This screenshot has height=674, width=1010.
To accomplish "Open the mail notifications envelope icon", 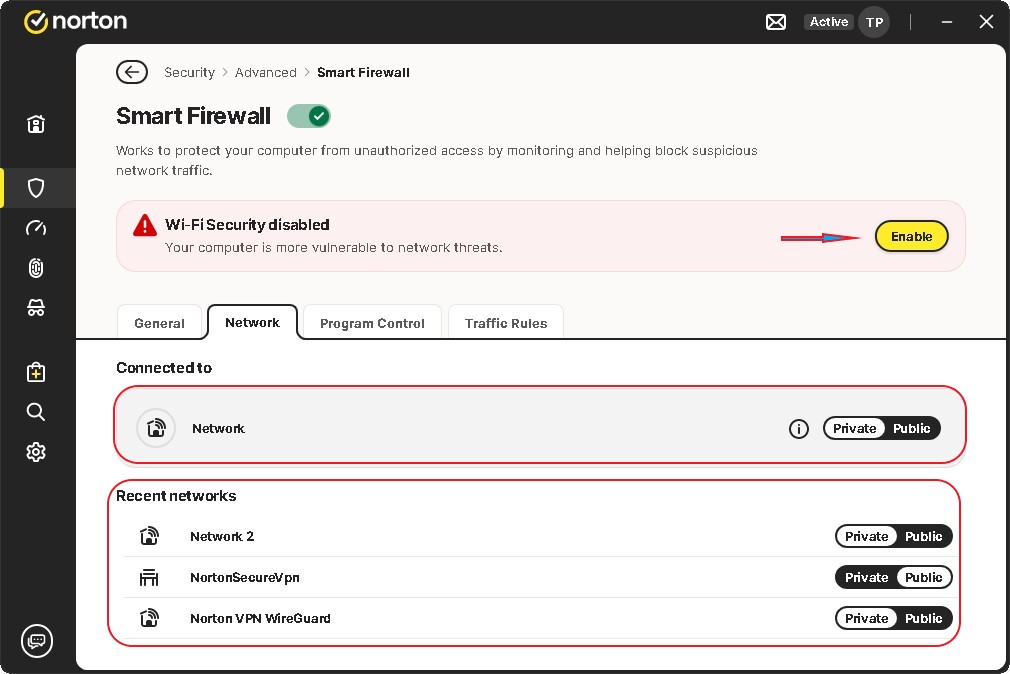I will [776, 22].
